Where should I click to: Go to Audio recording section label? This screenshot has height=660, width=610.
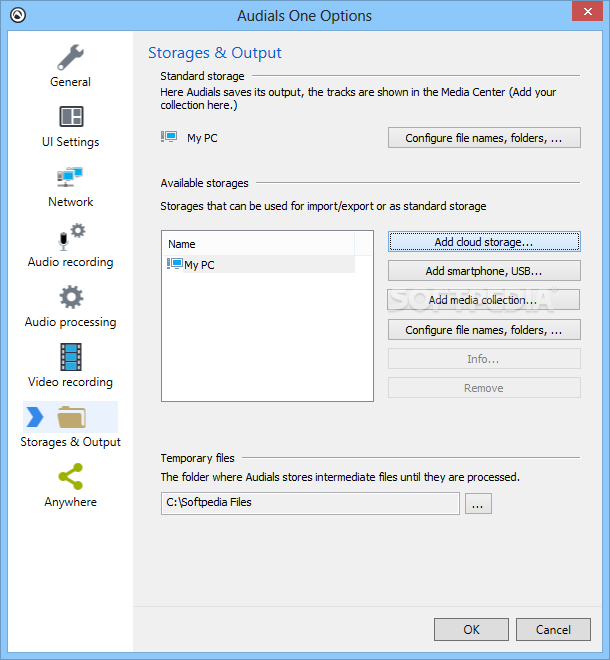[70, 262]
